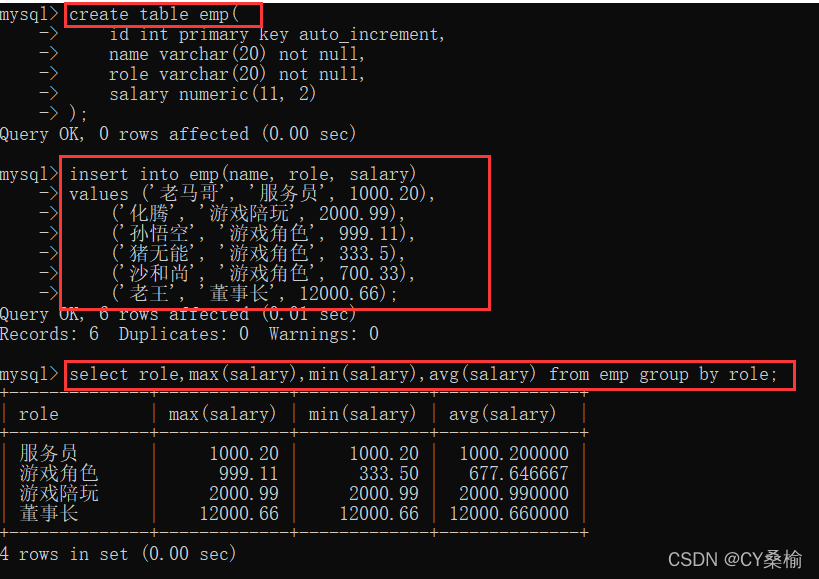Click the '游戏角色' role cell in results
Viewport: 819px width, 579px height.
click(58, 473)
